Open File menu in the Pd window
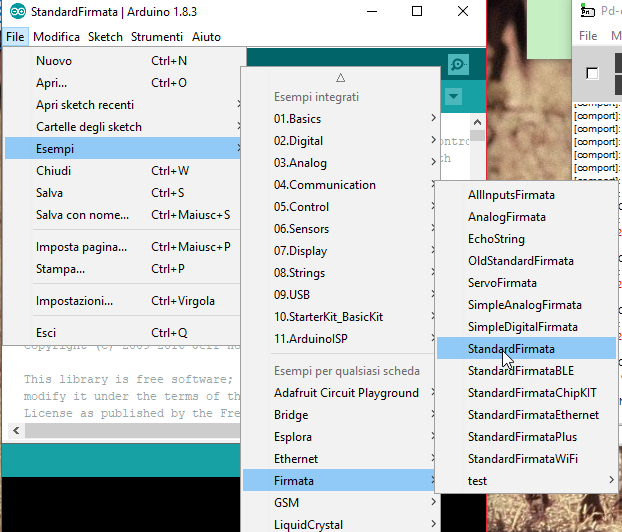 click(588, 36)
